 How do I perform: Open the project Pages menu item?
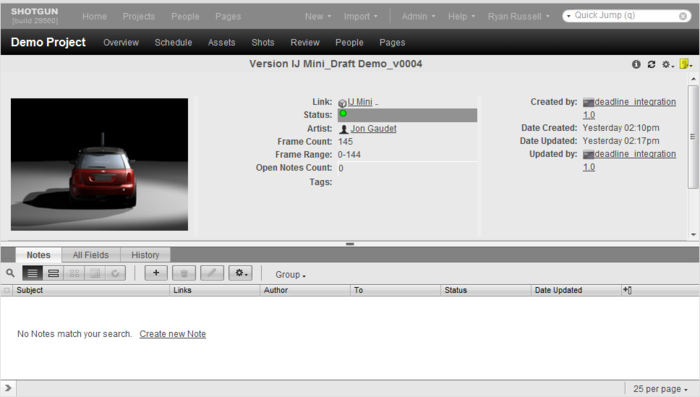[392, 42]
